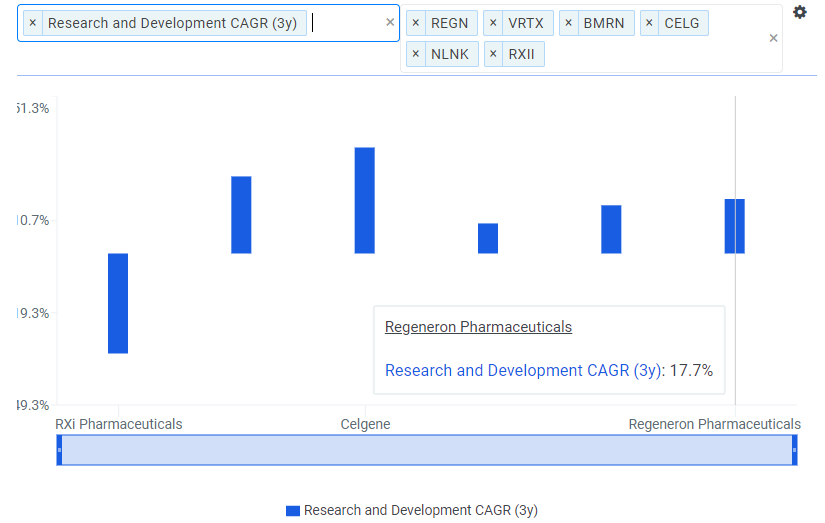Click the shortest positive bar, fourth in chart
Viewport: 825px width, 523px height.
[x=488, y=238]
